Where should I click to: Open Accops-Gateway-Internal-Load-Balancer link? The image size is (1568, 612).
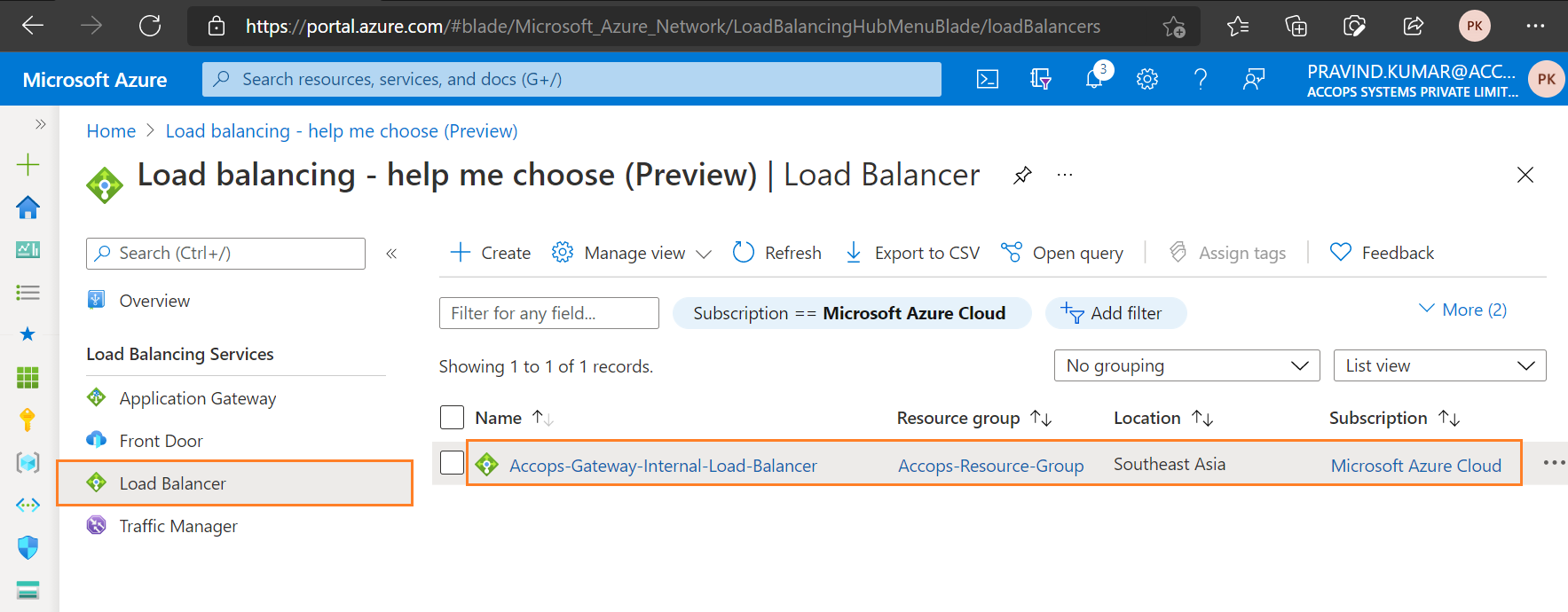pyautogui.click(x=663, y=466)
